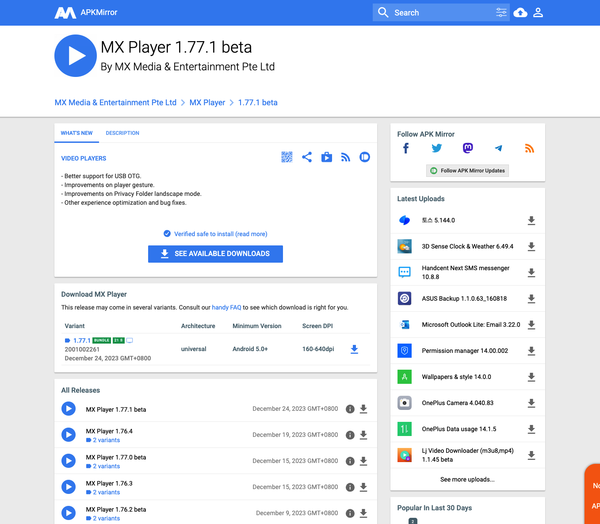The width and height of the screenshot is (600, 524).
Task: Download ASUS Backup 1.1.0.63_160818
Action: [531, 299]
